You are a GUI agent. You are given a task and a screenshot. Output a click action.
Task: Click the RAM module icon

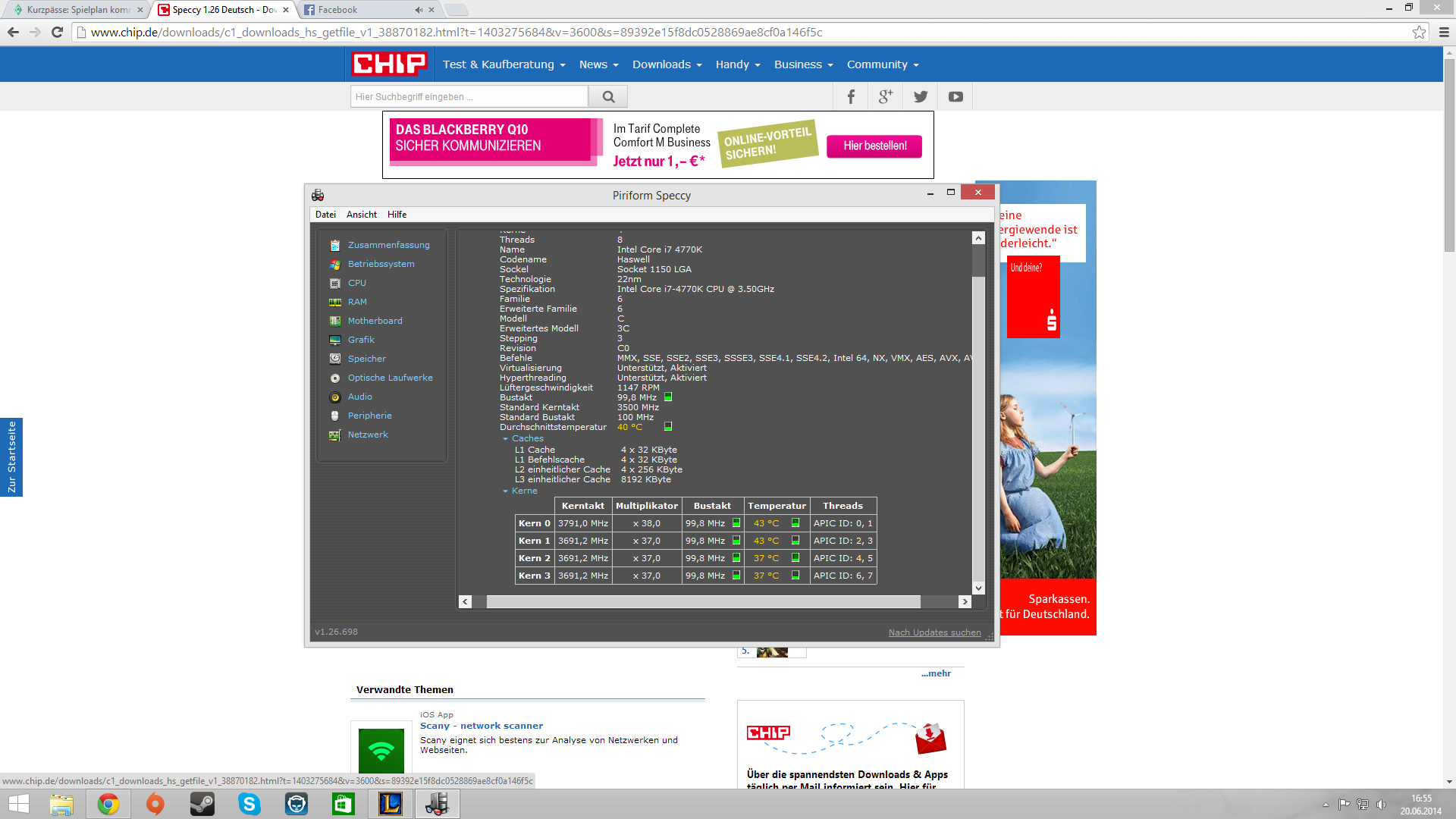tap(335, 302)
